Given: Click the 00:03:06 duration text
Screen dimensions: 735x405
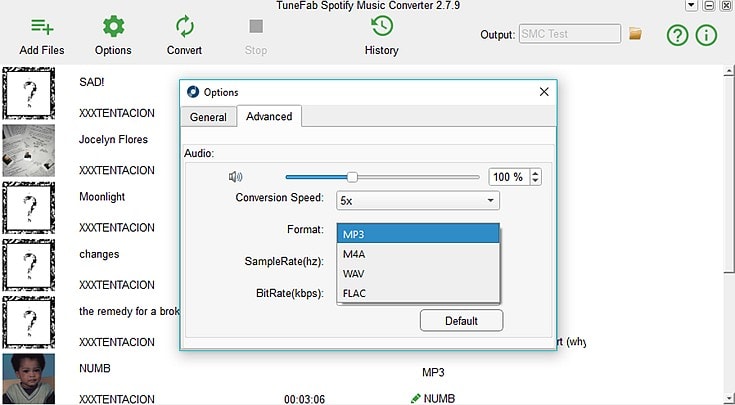Looking at the screenshot, I should click(305, 399).
